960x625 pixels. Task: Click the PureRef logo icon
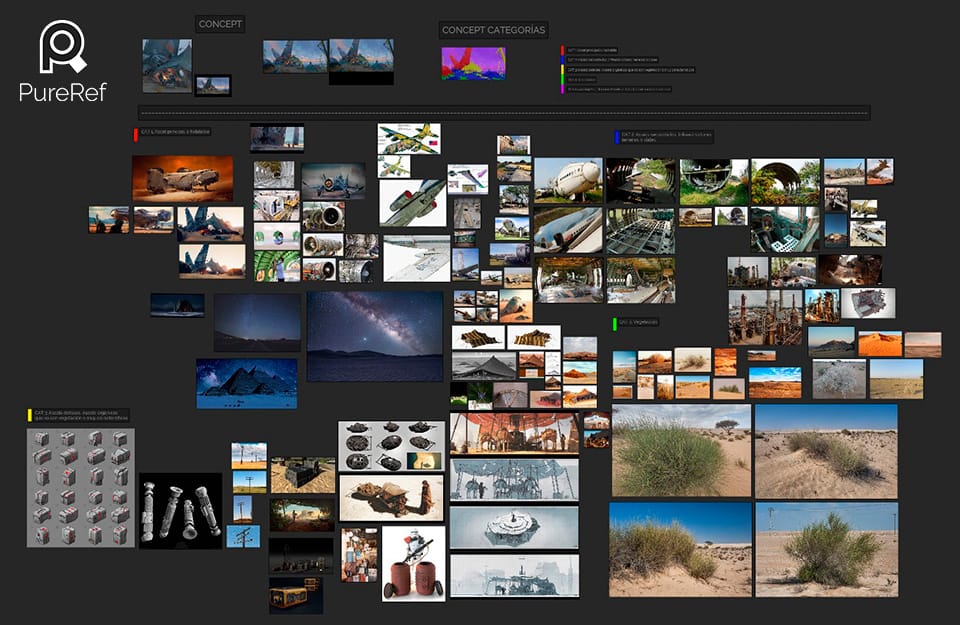62,47
